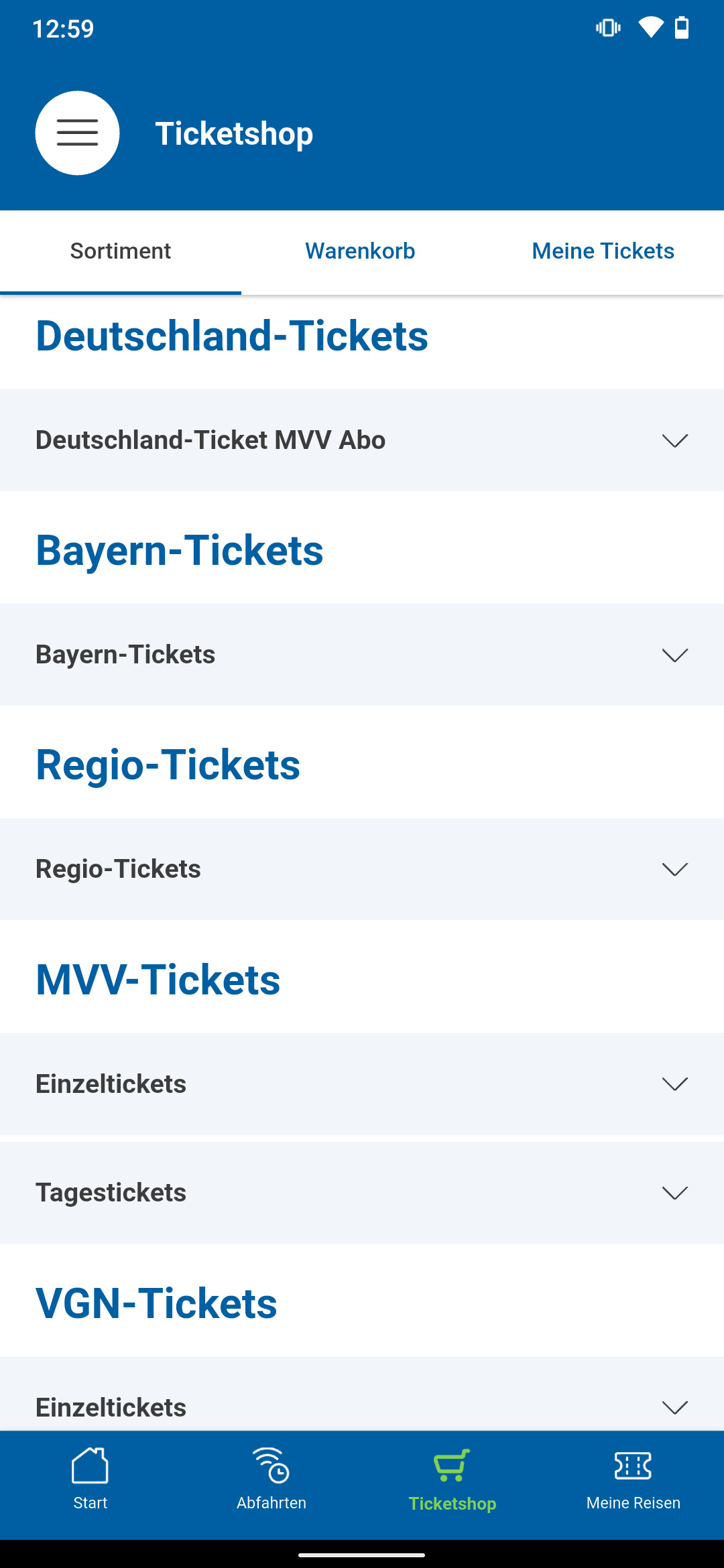The height and width of the screenshot is (1568, 724).
Task: Expand the Tagestickets chevron
Action: pyautogui.click(x=674, y=1193)
